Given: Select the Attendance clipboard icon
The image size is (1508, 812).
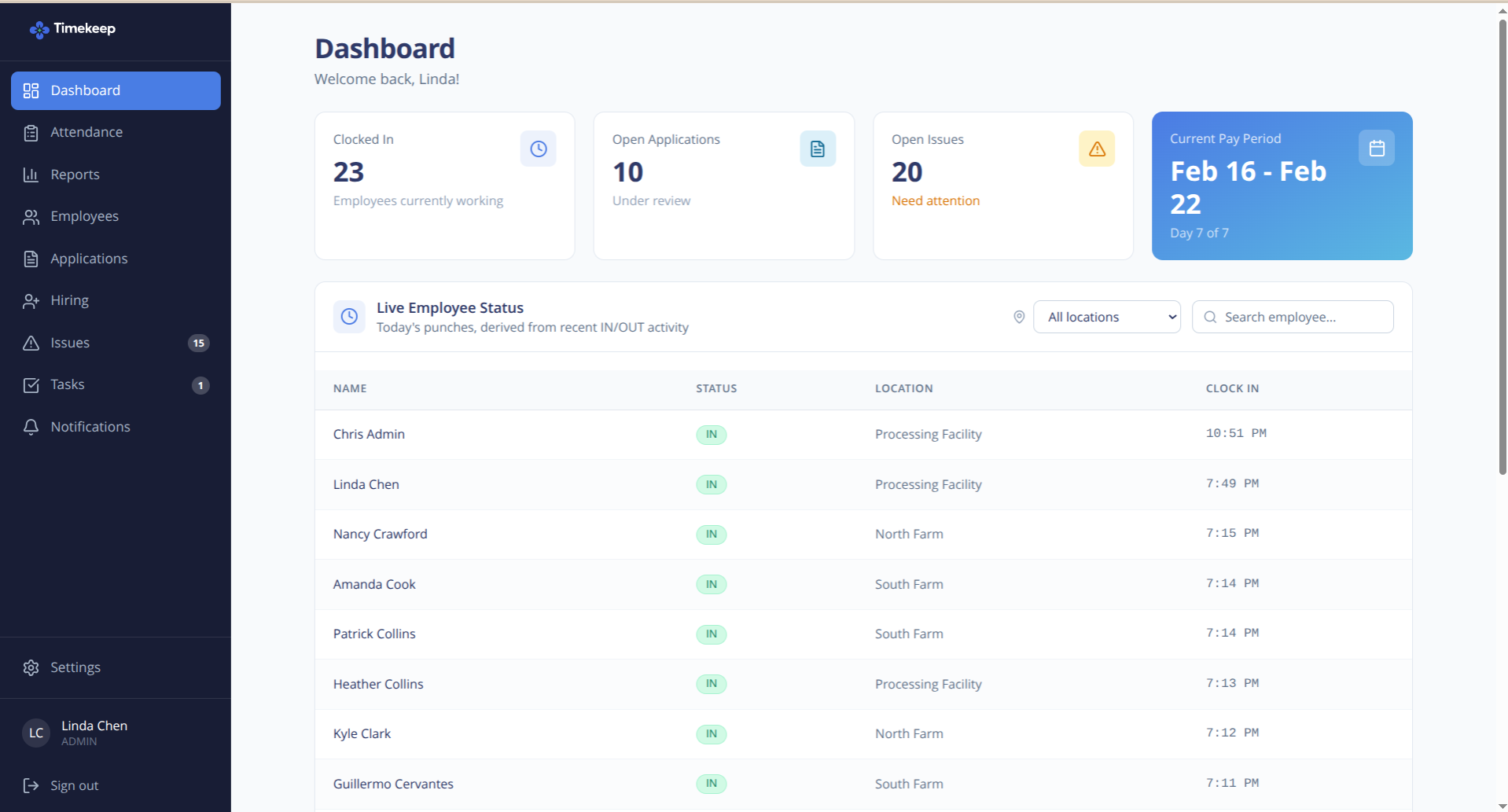Looking at the screenshot, I should coord(31,132).
